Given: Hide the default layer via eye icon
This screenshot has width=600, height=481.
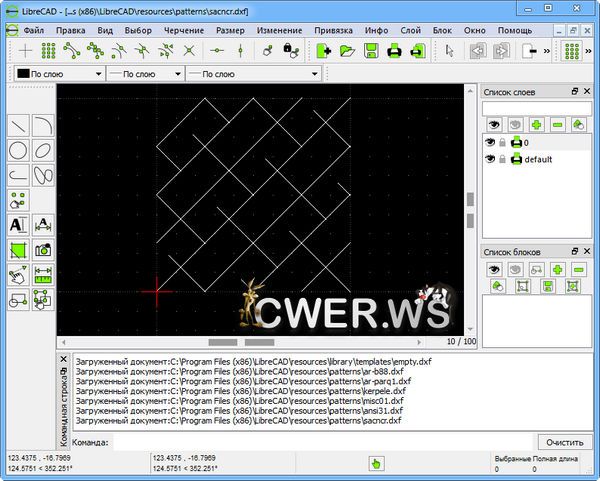Looking at the screenshot, I should [491, 160].
